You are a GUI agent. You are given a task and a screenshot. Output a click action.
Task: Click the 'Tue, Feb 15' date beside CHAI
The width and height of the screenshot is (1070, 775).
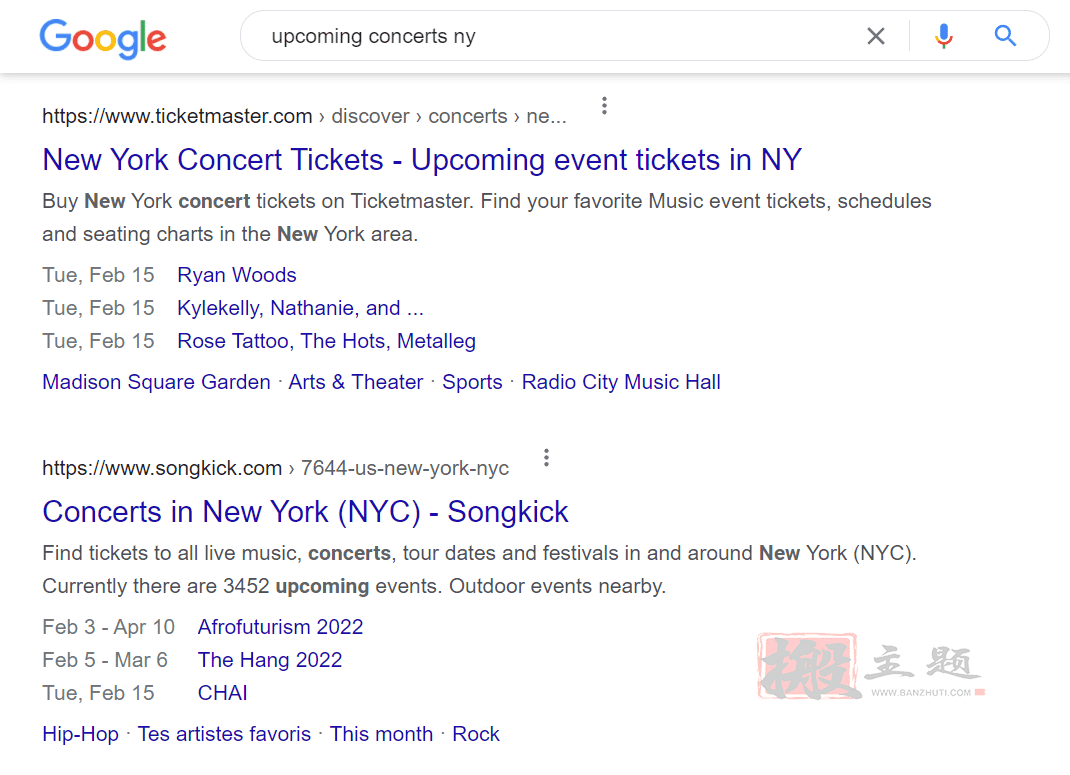98,693
